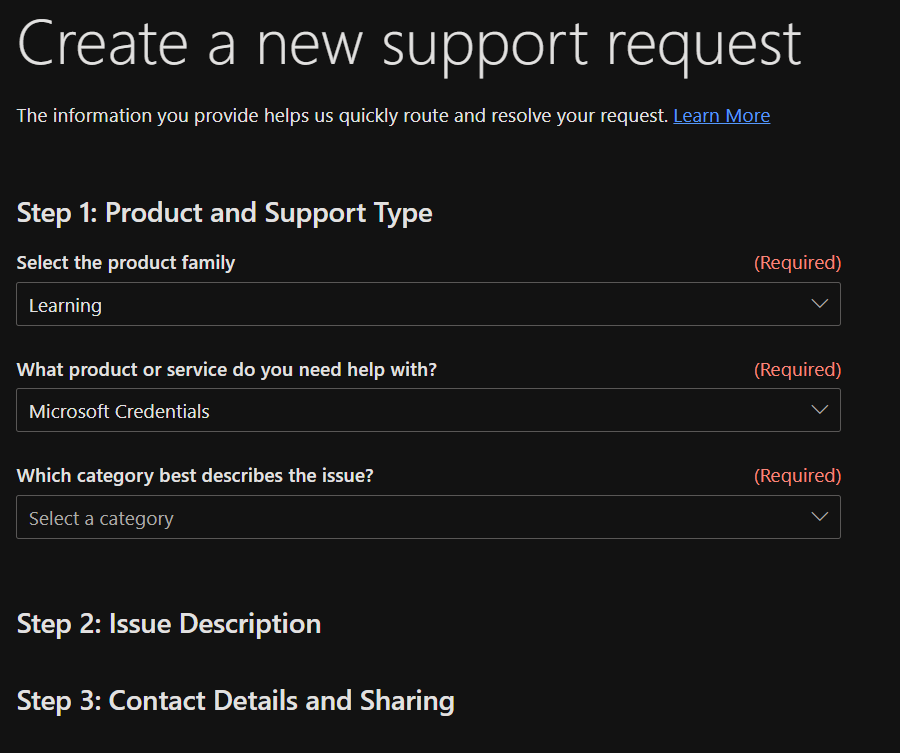Screen dimensions: 900x753
Task: Open the Learning product family selector
Action: tap(428, 304)
